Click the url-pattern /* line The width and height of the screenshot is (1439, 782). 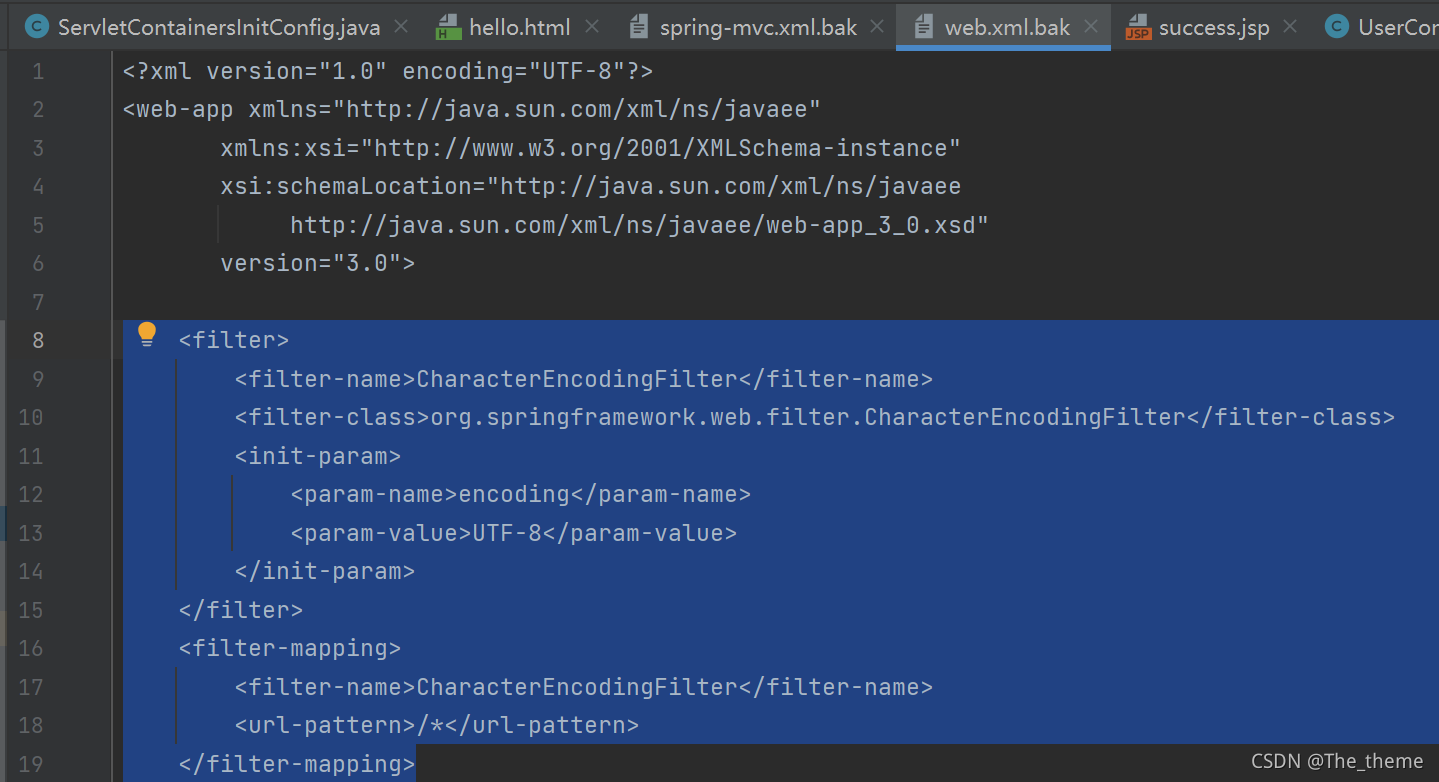click(x=437, y=725)
